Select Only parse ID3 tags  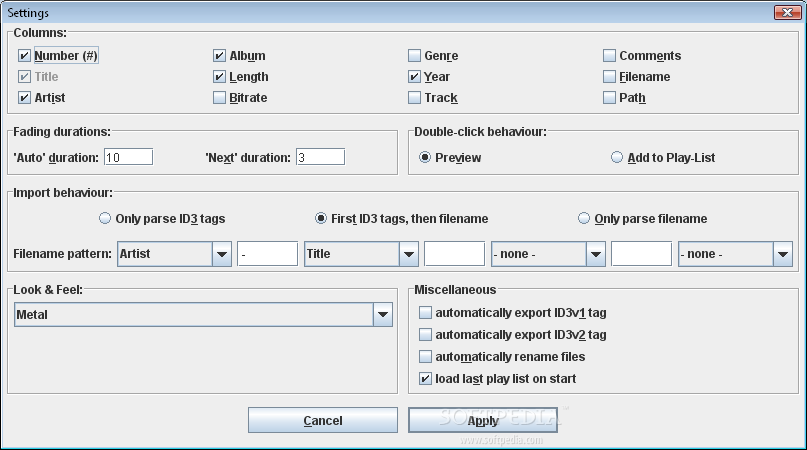(104, 218)
